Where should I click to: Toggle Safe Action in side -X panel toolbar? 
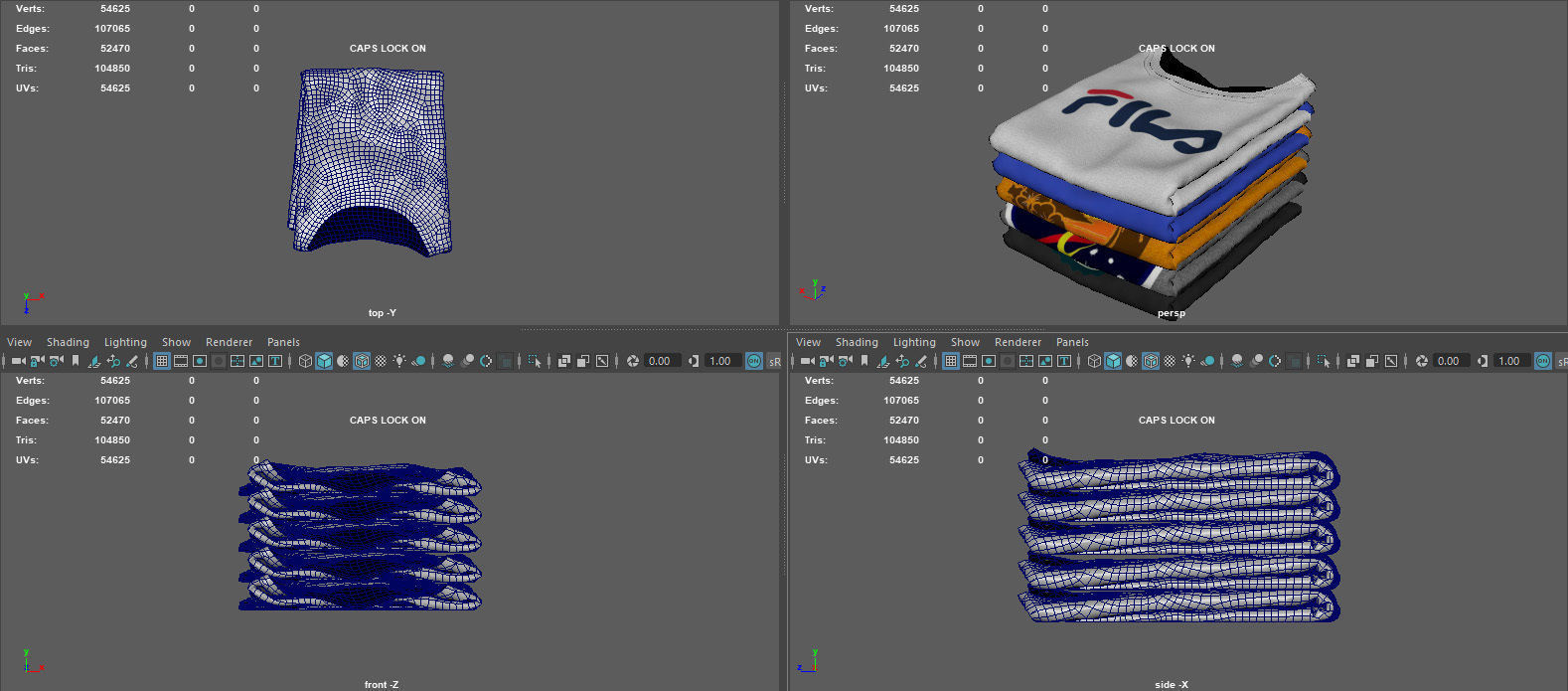(x=1045, y=361)
